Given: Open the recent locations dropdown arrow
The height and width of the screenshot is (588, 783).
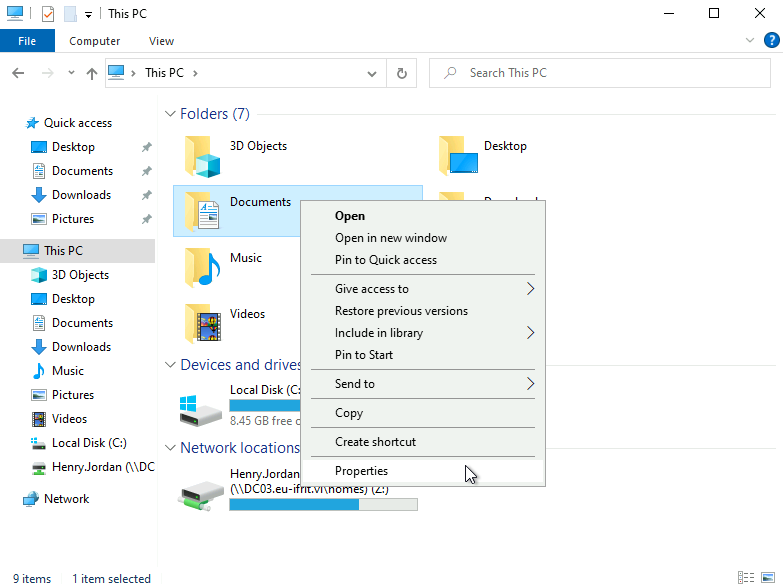Looking at the screenshot, I should point(71,73).
